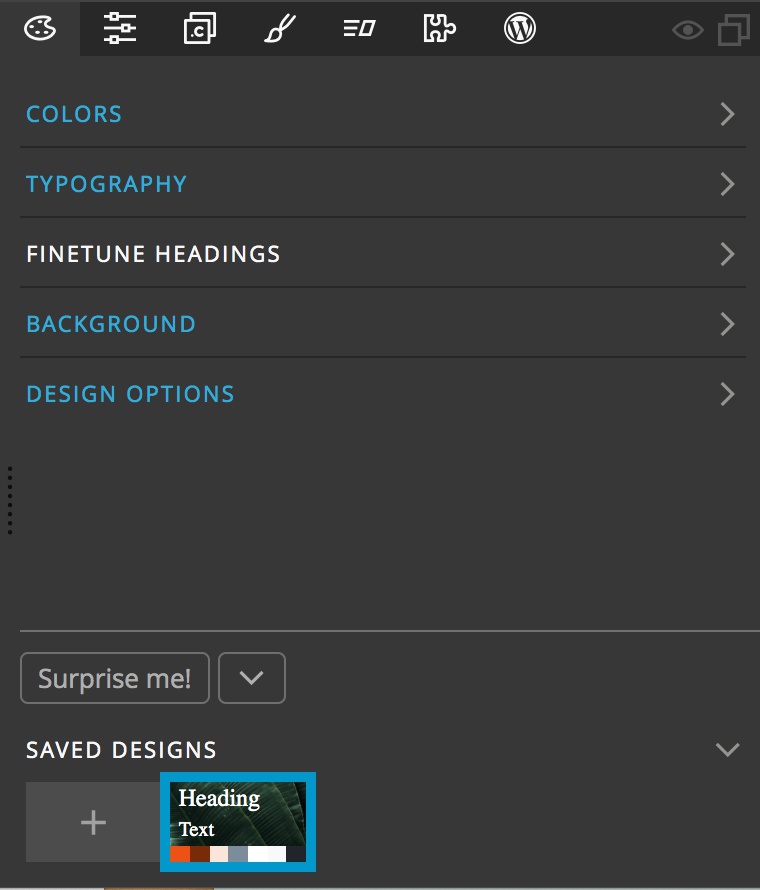Screen dimensions: 760x890
Task: Select the sliders settings icon
Action: coord(120,28)
